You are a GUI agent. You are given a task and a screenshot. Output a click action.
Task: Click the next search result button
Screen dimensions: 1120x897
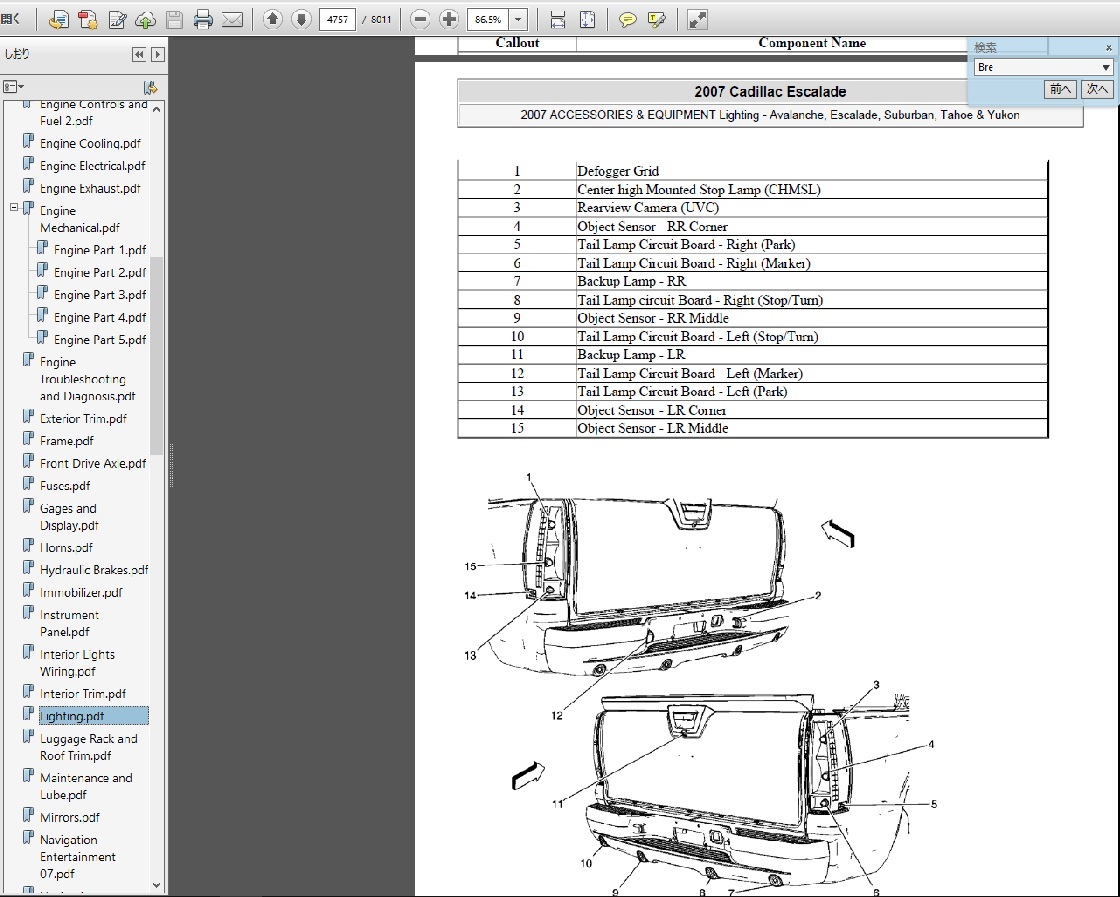(1097, 89)
